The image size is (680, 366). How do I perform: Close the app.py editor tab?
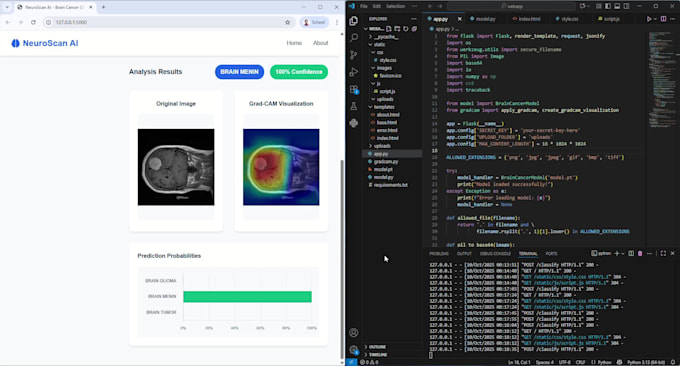(x=460, y=19)
